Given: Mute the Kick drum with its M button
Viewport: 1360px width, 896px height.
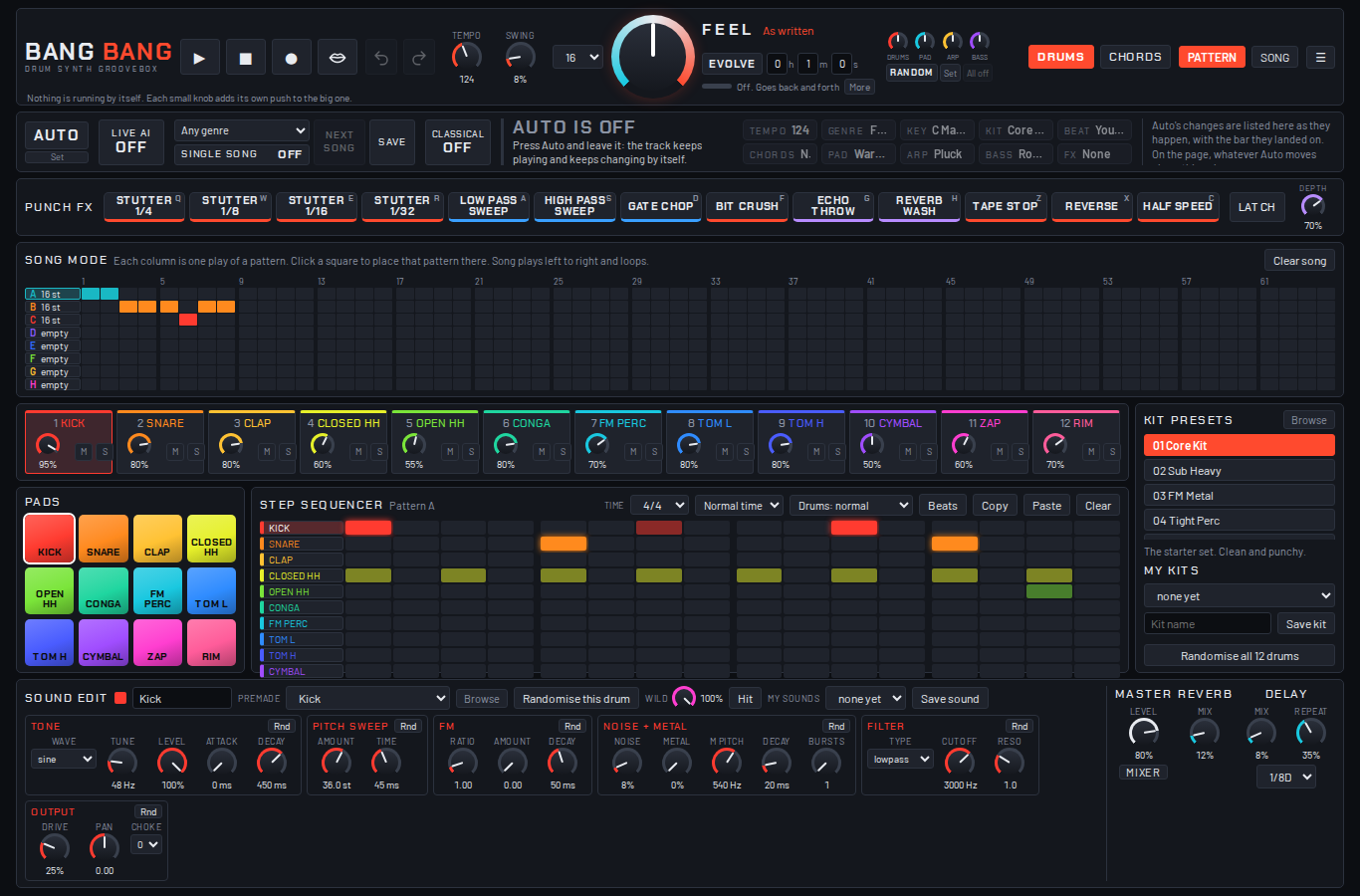Looking at the screenshot, I should click(x=84, y=452).
